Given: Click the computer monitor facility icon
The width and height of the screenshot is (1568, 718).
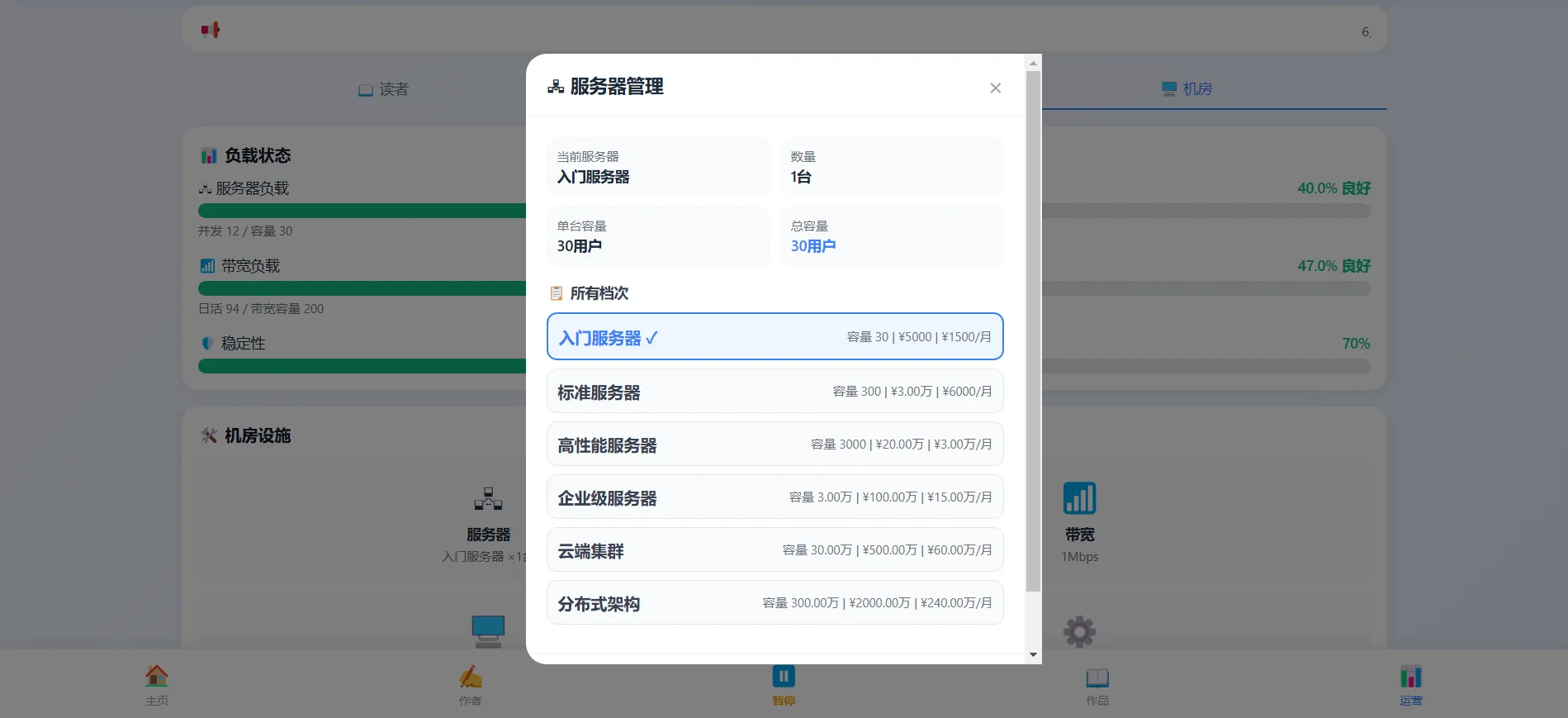Looking at the screenshot, I should coord(488,631).
